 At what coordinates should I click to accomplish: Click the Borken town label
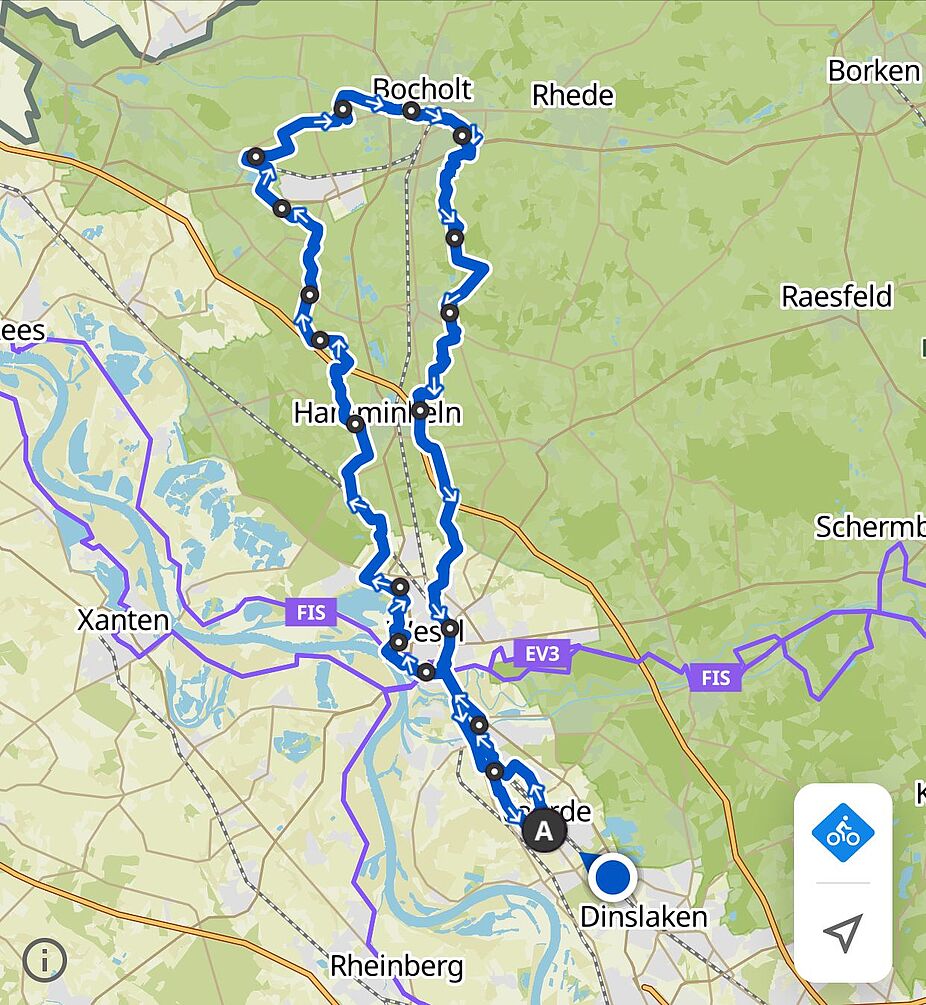tap(874, 71)
